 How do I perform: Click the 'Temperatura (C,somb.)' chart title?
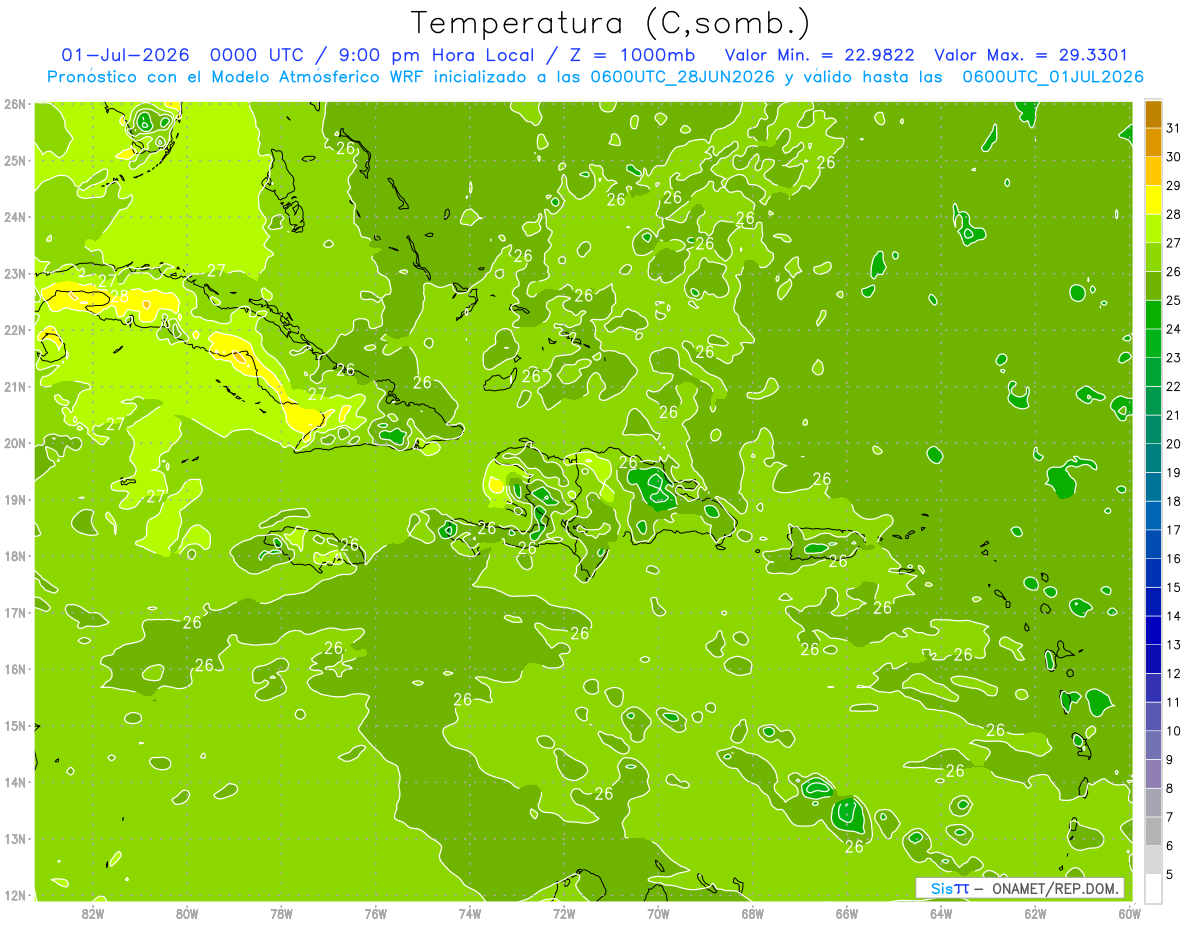[x=611, y=23]
